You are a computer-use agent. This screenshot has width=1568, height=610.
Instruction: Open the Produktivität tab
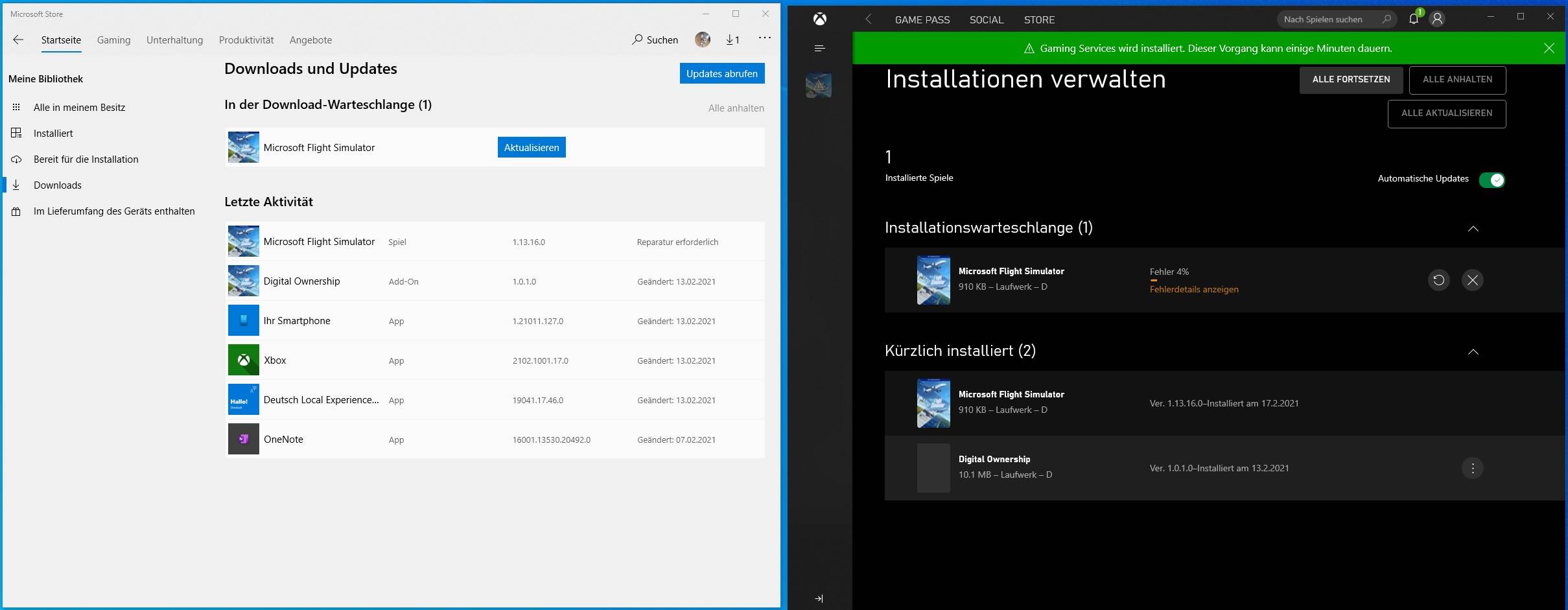pyautogui.click(x=246, y=40)
